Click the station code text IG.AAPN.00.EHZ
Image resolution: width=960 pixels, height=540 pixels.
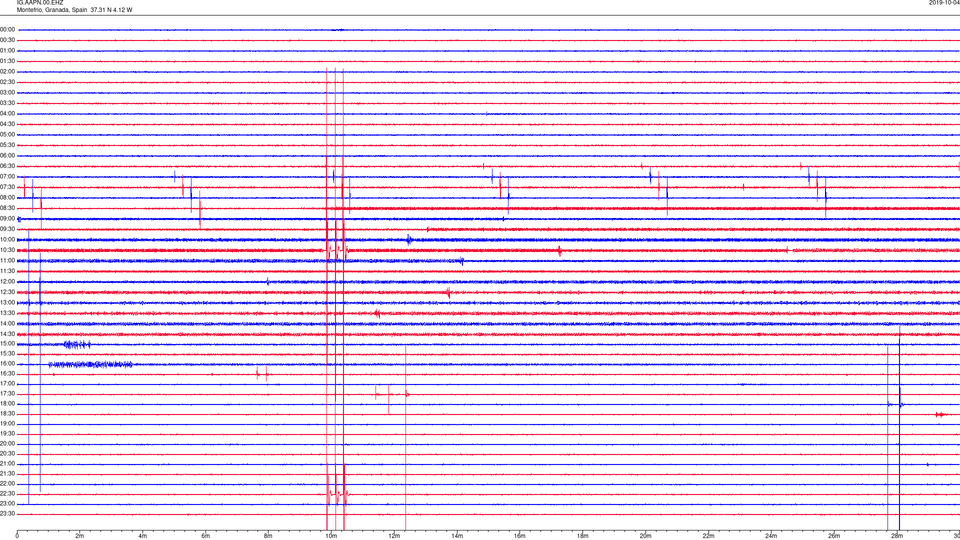pos(40,3)
